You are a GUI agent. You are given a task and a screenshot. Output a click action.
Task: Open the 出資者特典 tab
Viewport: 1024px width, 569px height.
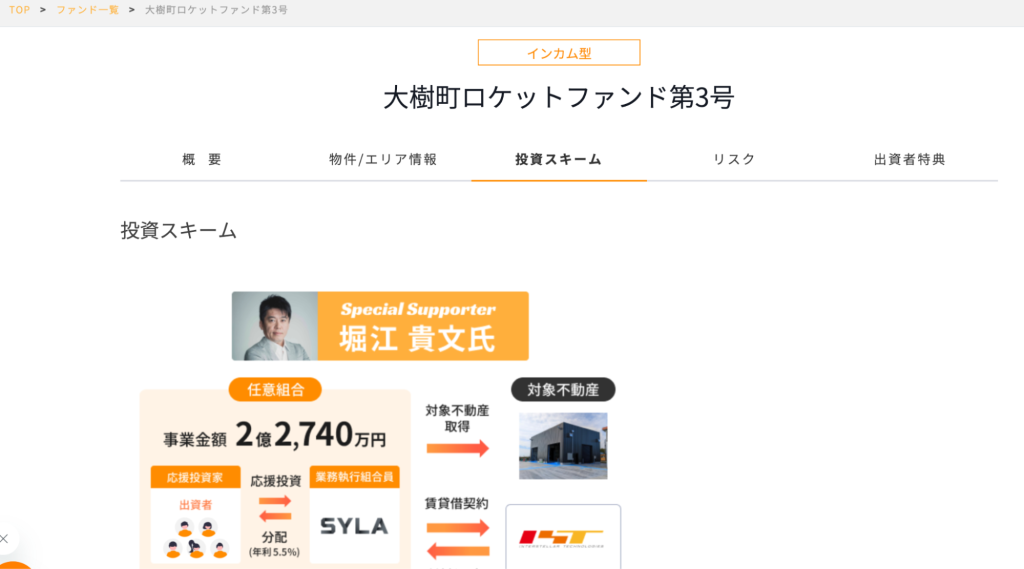[x=910, y=159]
